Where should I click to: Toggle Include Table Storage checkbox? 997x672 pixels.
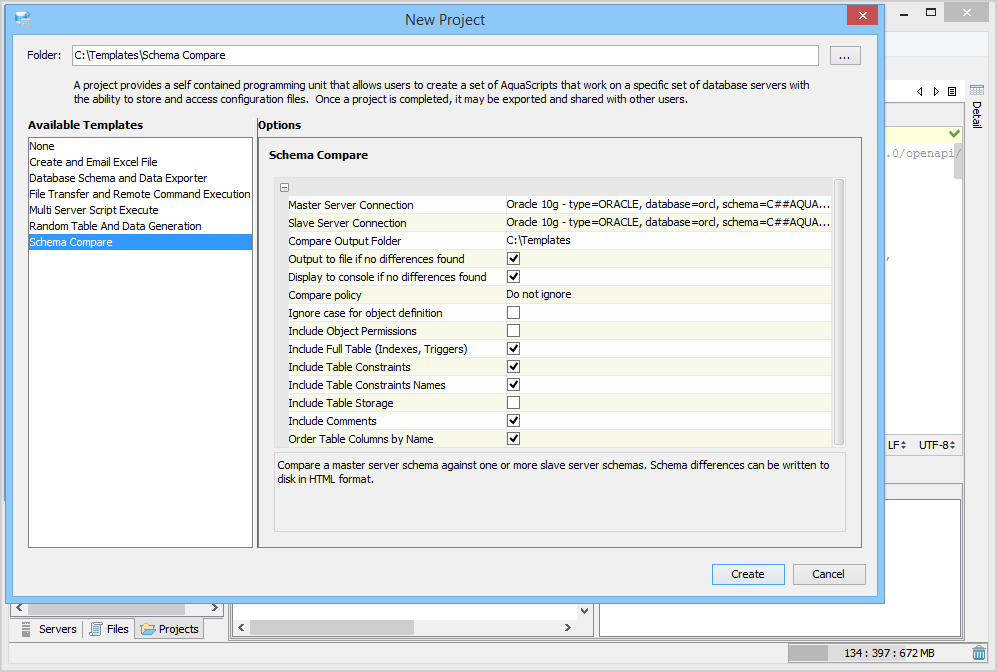tap(513, 403)
